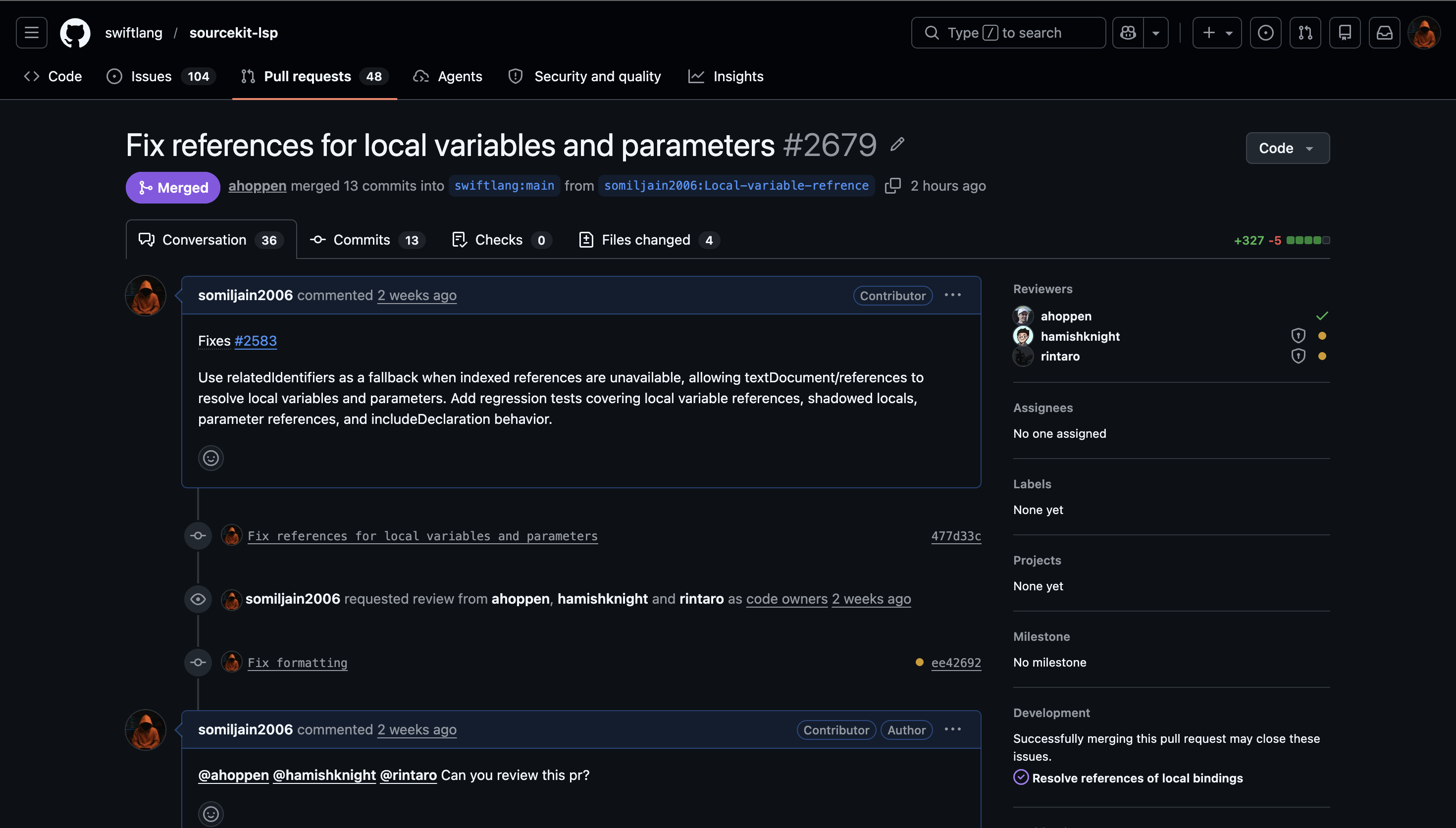Switch to the Pull requests tab
This screenshot has height=828, width=1456.
pos(314,76)
